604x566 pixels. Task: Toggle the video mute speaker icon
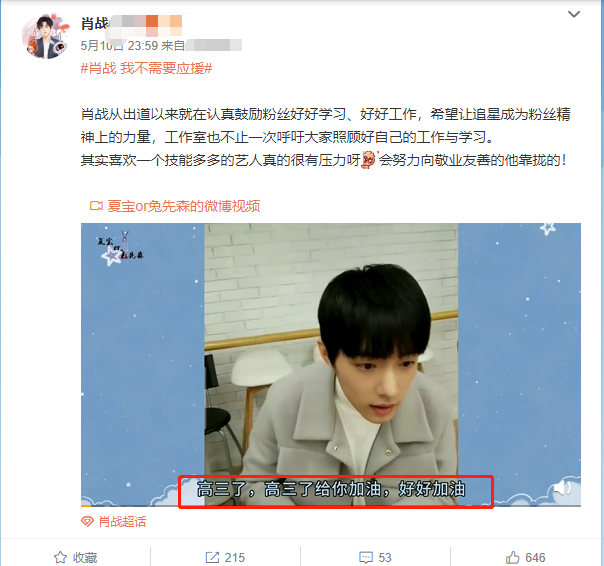click(x=562, y=488)
